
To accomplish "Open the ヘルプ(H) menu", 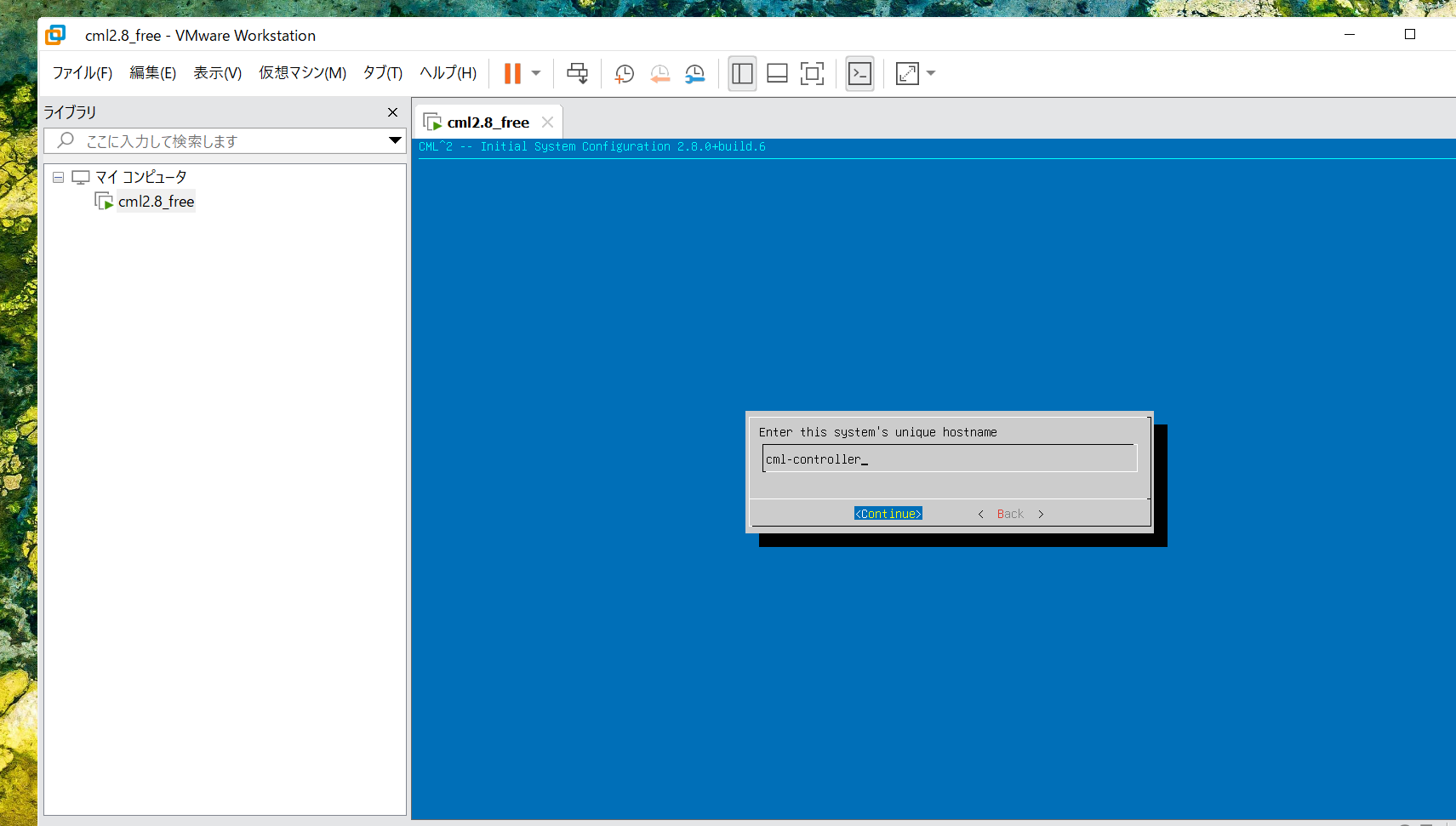I will [x=448, y=73].
